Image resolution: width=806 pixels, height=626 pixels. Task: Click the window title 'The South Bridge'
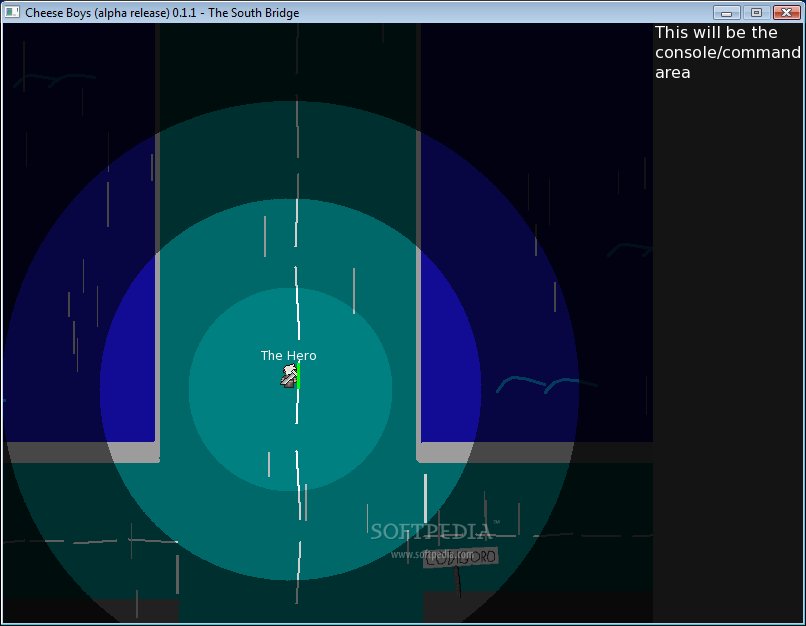pos(253,13)
